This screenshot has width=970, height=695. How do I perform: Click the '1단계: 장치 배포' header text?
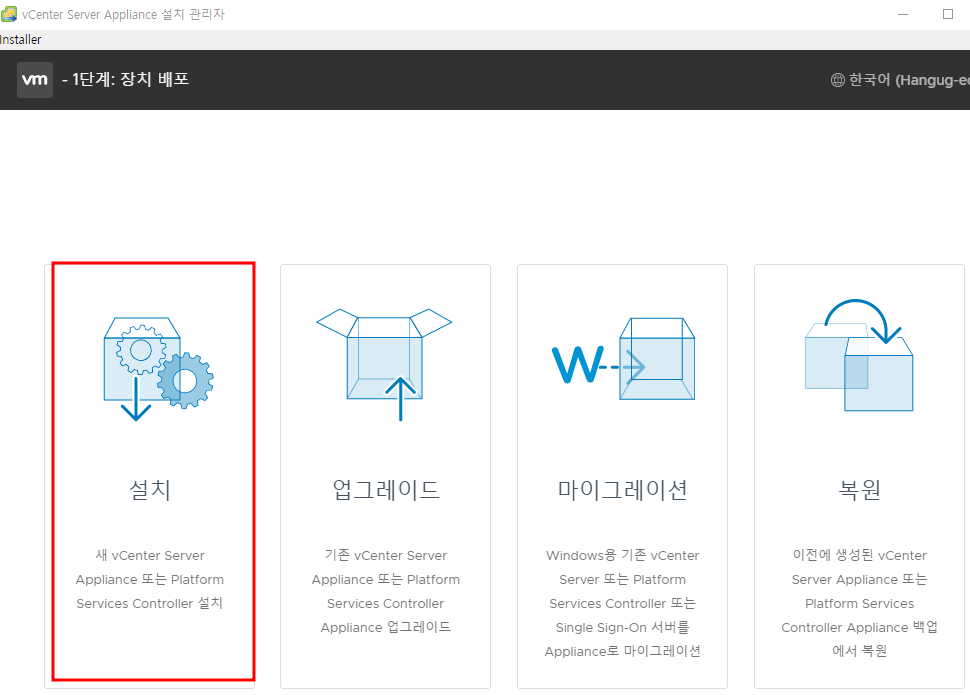(130, 79)
